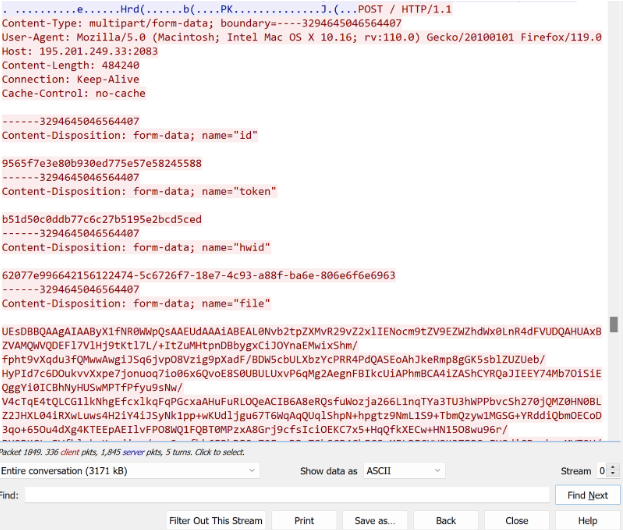
Task: Click the Back button
Action: pyautogui.click(x=446, y=520)
